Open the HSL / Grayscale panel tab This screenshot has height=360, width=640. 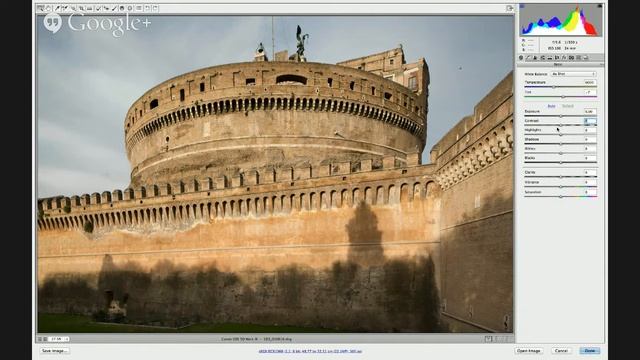542,58
